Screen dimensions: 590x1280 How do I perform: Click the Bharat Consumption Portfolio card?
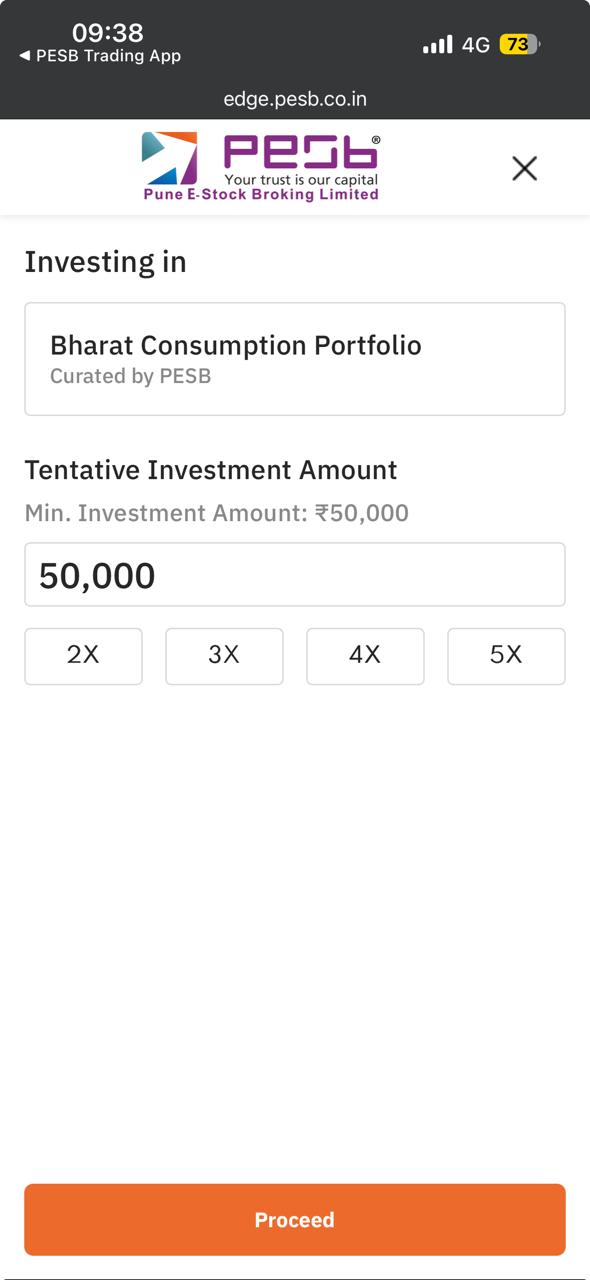294,358
